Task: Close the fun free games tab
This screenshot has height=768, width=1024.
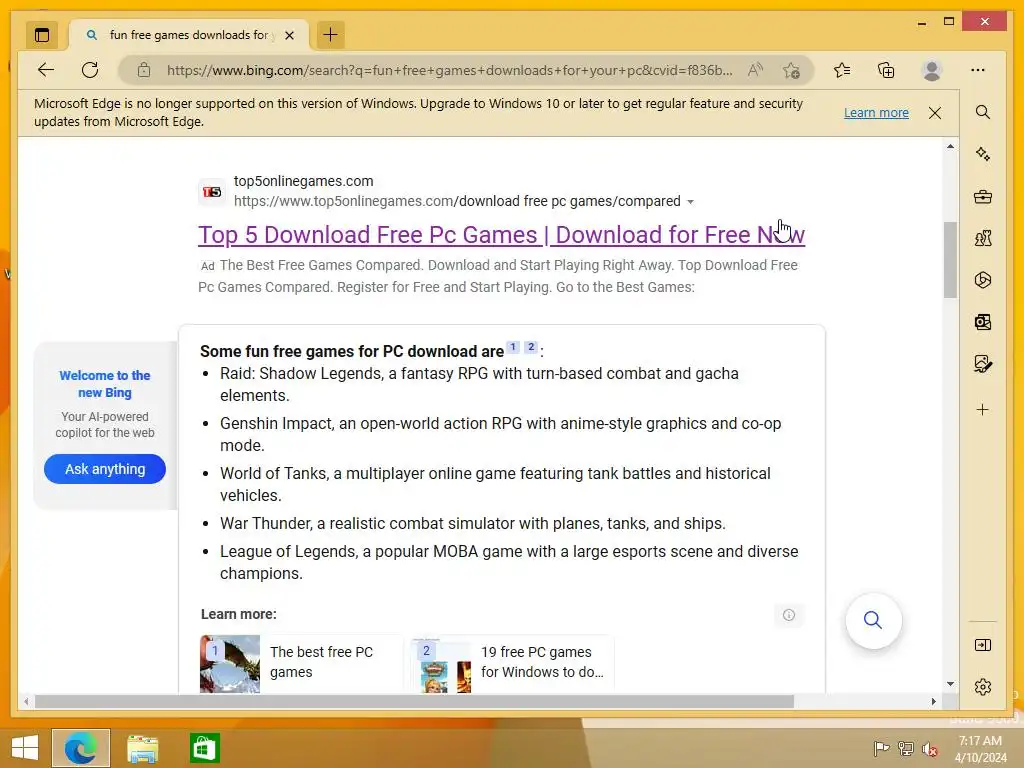Action: pos(289,35)
